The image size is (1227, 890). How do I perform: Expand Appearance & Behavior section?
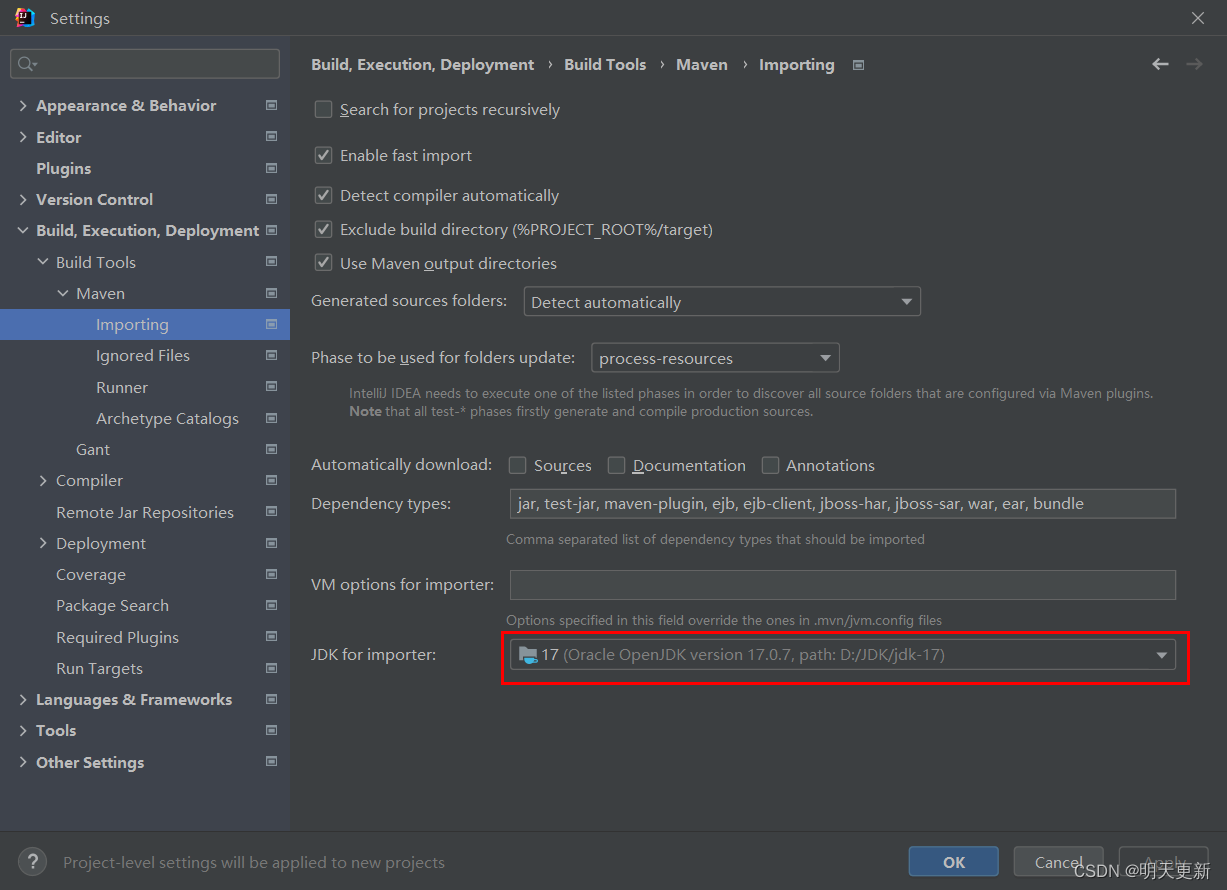point(23,105)
